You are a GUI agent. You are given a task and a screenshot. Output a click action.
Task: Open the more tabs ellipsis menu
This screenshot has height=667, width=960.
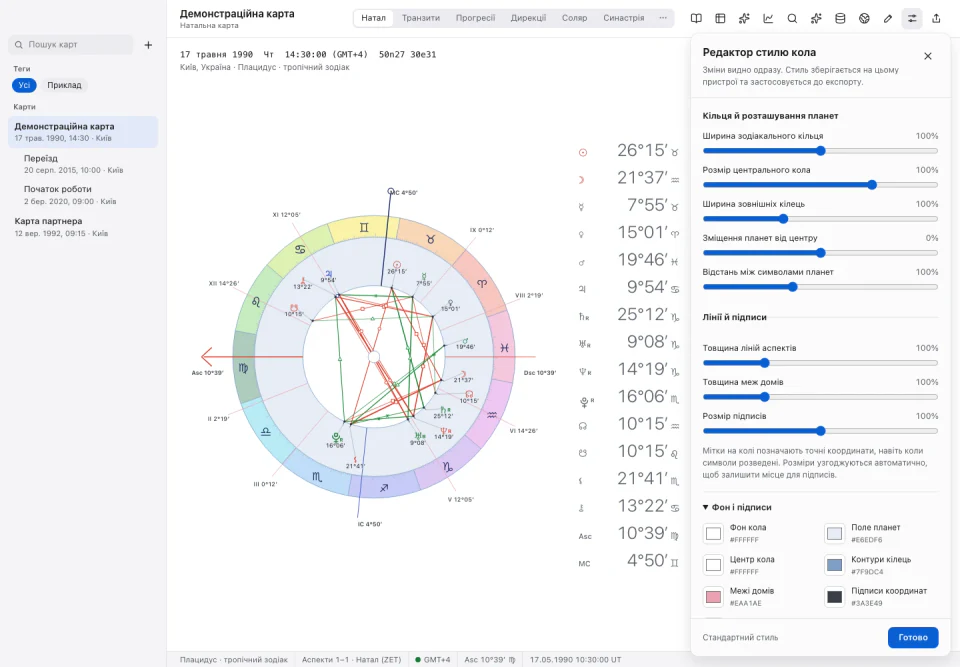pyautogui.click(x=663, y=18)
